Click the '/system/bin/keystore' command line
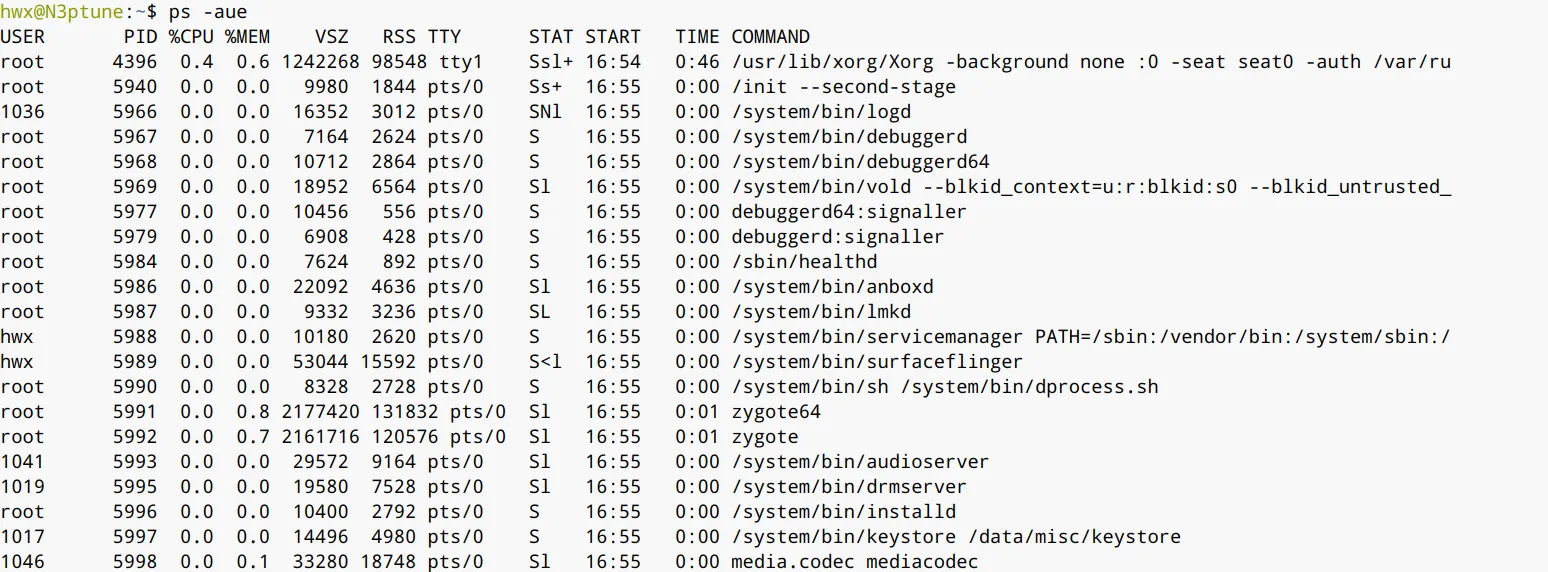1548x572 pixels. tap(955, 537)
